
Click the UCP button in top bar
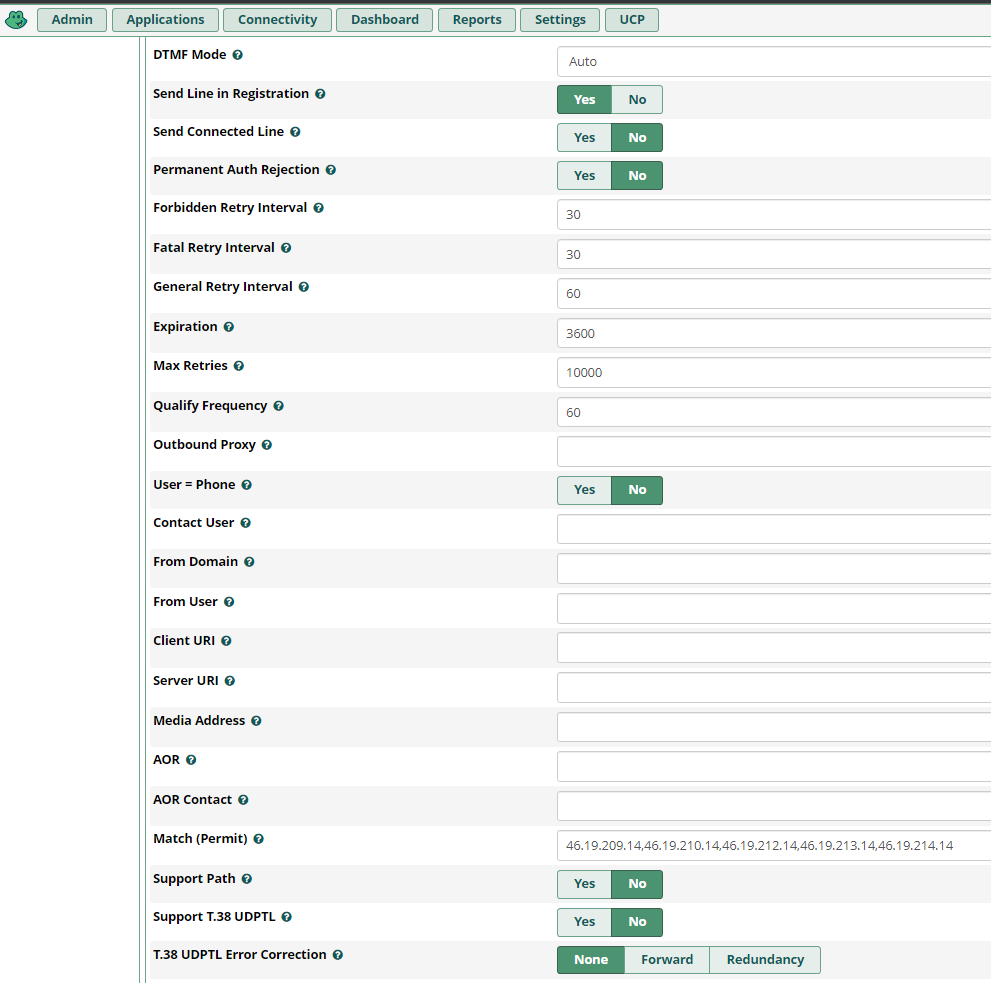tap(632, 20)
